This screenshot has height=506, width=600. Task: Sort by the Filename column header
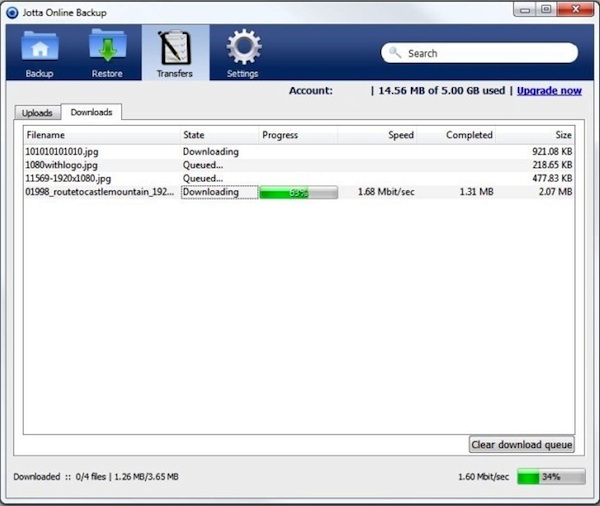pyautogui.click(x=101, y=135)
